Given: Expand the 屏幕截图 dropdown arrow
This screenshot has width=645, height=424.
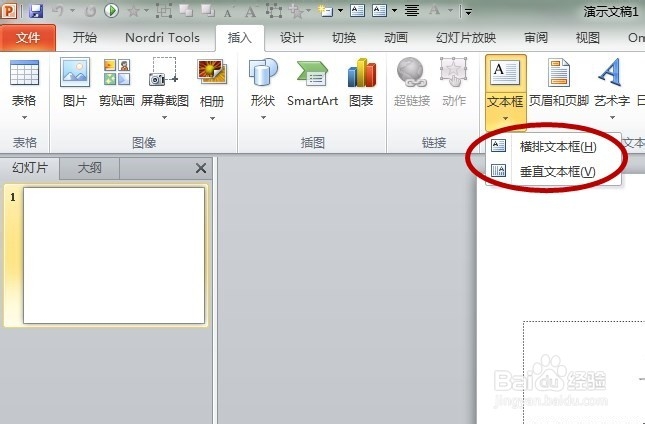Looking at the screenshot, I should click(x=165, y=118).
